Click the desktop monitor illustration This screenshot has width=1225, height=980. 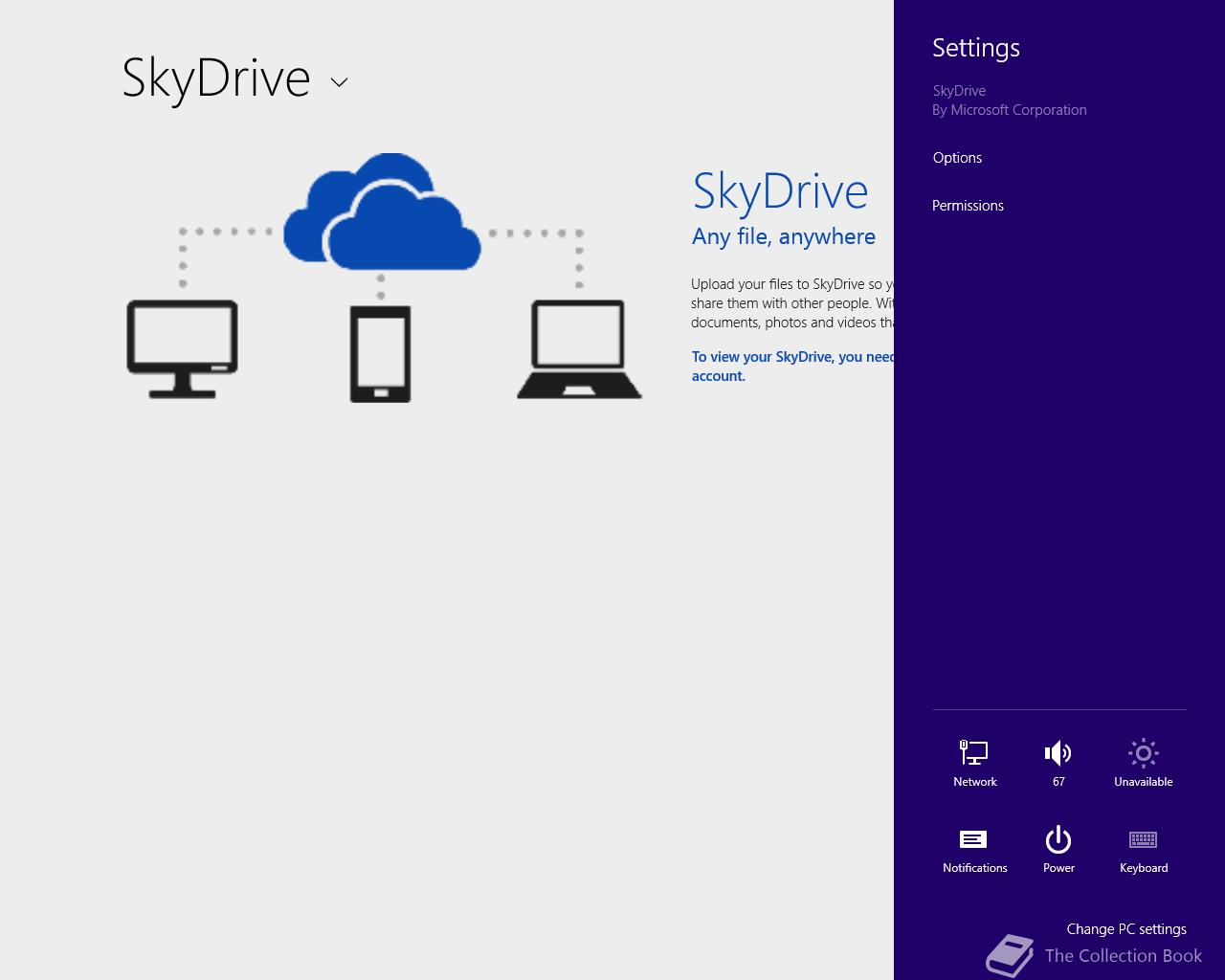coord(182,349)
